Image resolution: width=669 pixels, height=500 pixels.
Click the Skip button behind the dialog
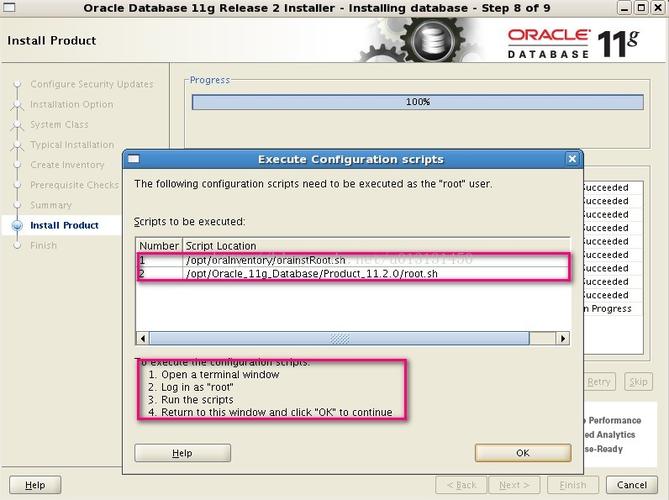tap(638, 381)
